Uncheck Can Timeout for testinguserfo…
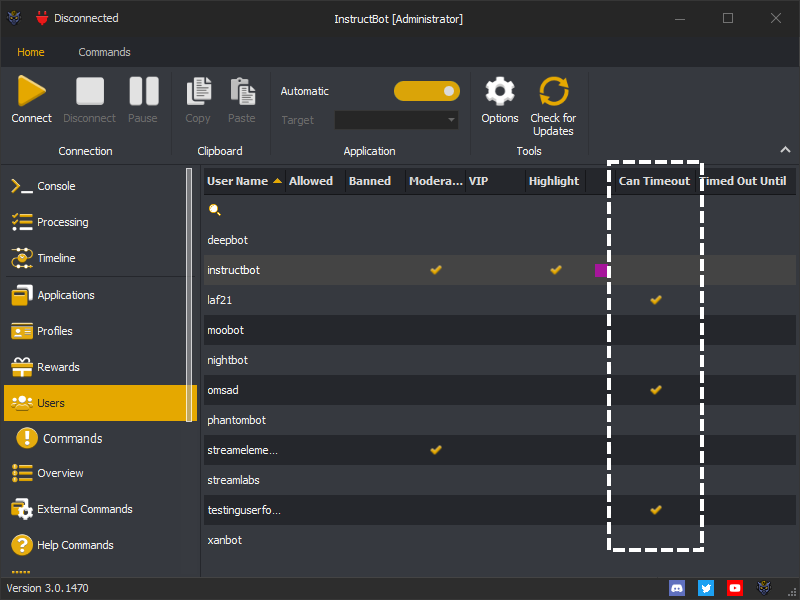The image size is (800, 600). (656, 510)
